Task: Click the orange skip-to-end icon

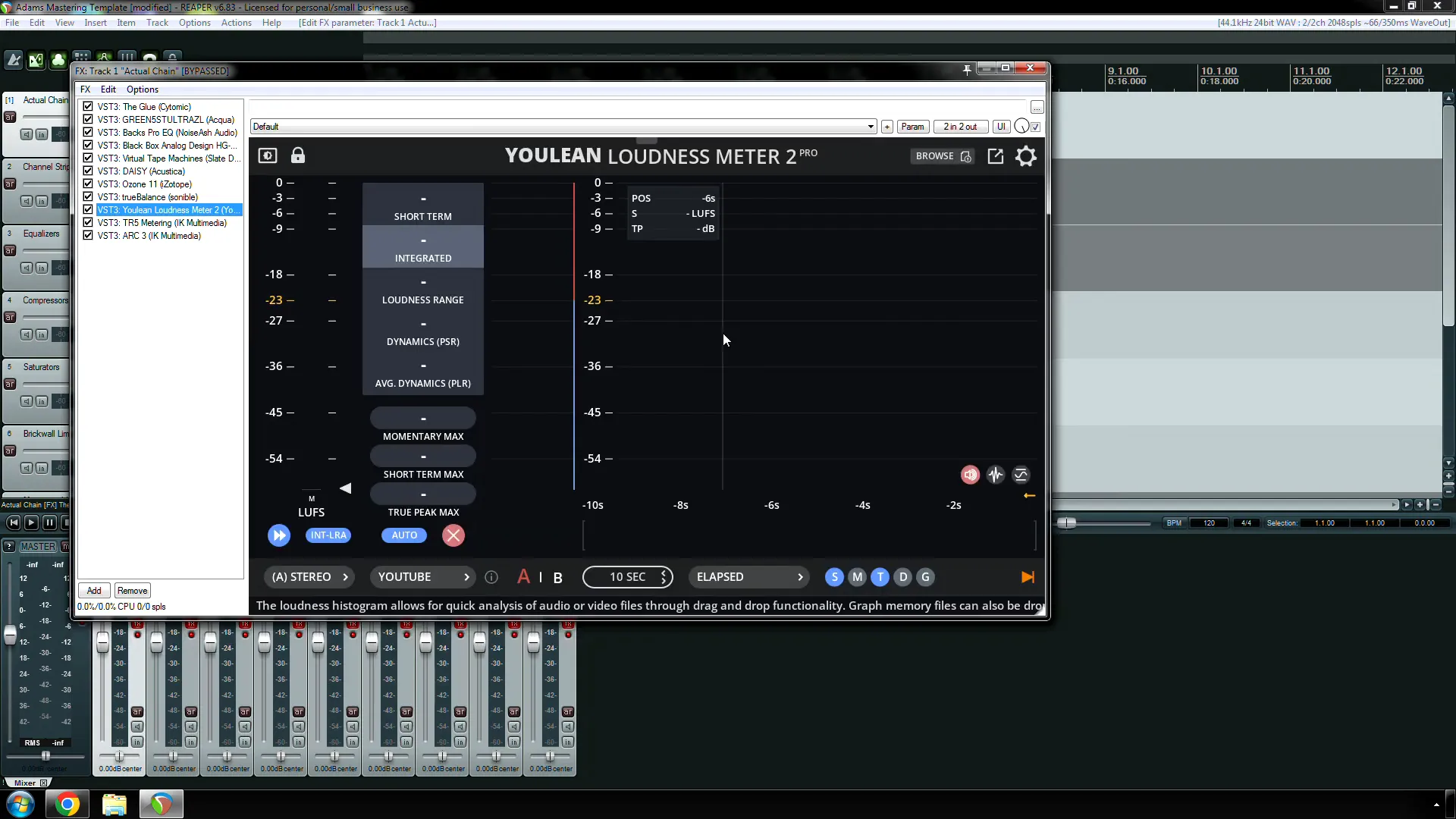Action: tap(1028, 577)
